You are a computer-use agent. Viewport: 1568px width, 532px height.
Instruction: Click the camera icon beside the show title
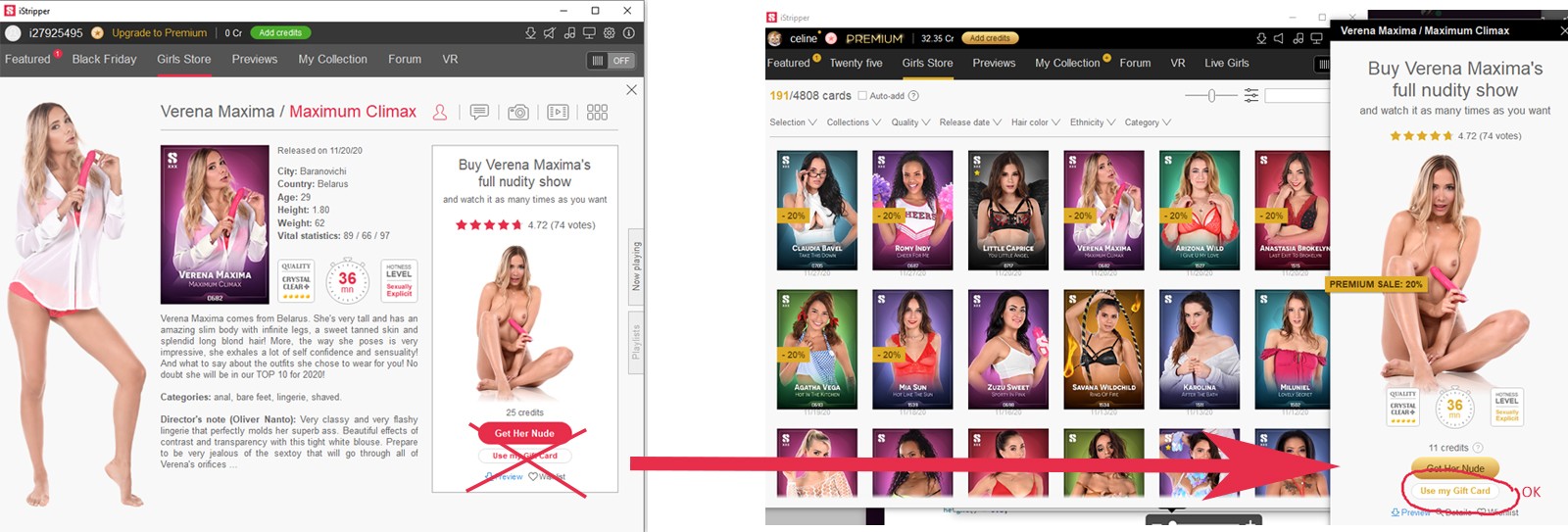(x=518, y=113)
